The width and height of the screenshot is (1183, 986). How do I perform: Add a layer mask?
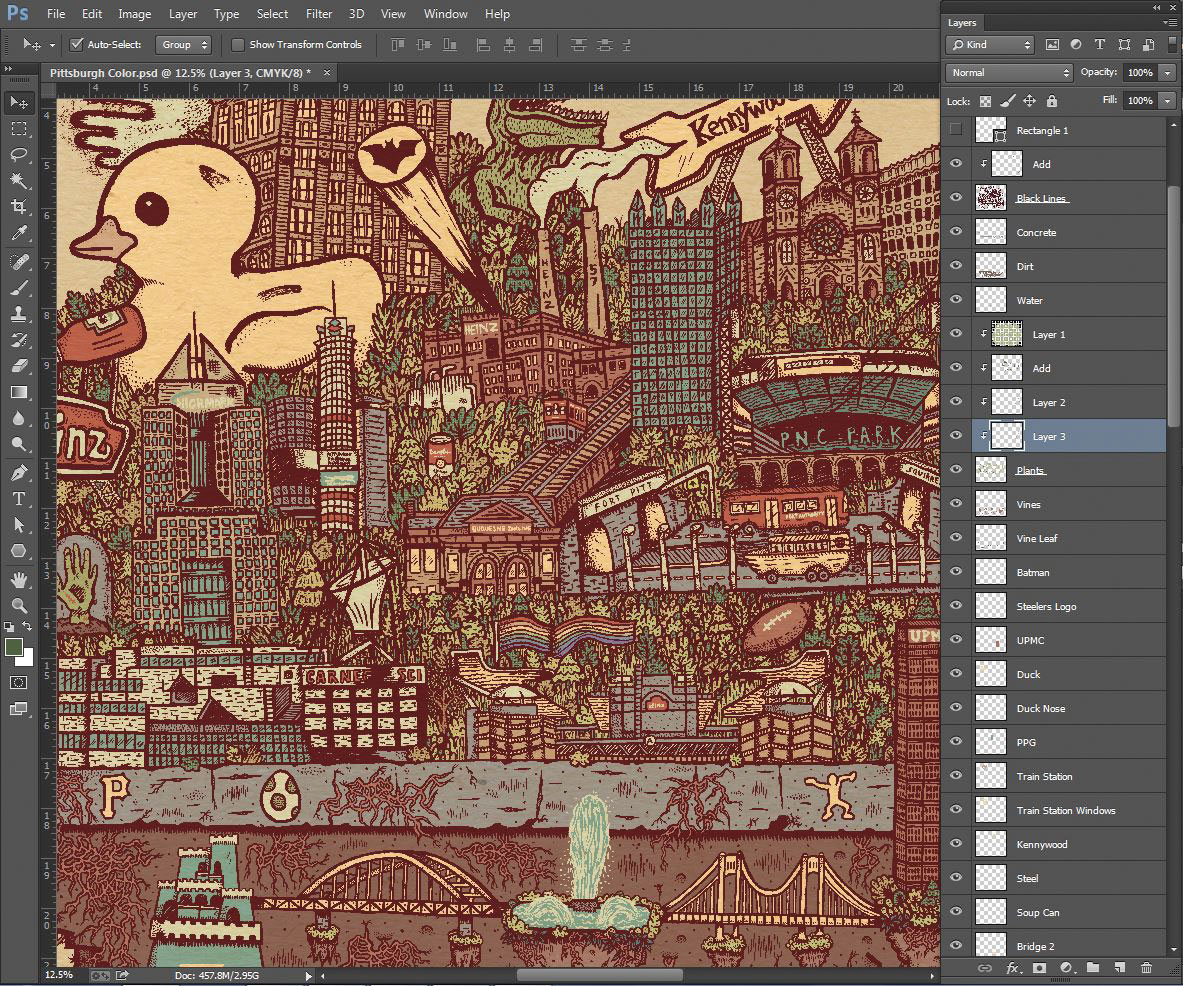(1040, 968)
